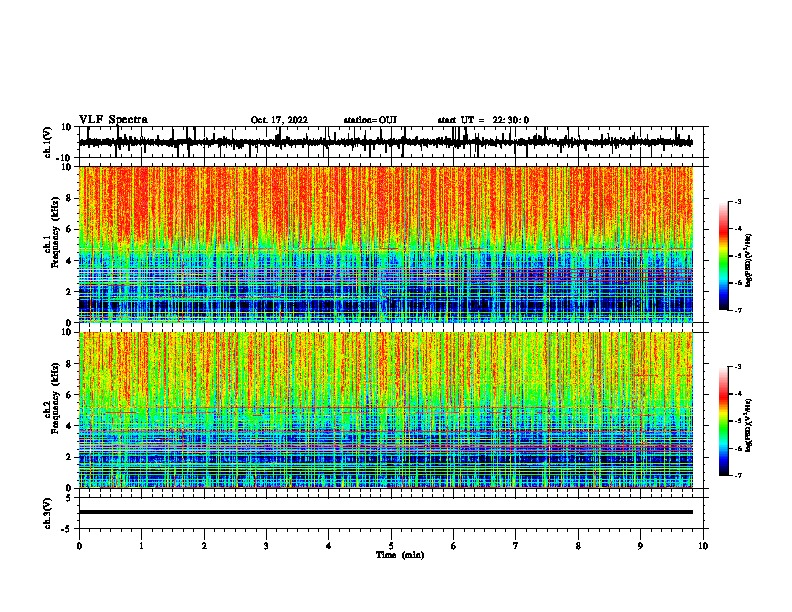Click the "4" kHz tick on ch.1 spectrogram axis
Screen dimensions: 792x612
point(69,261)
